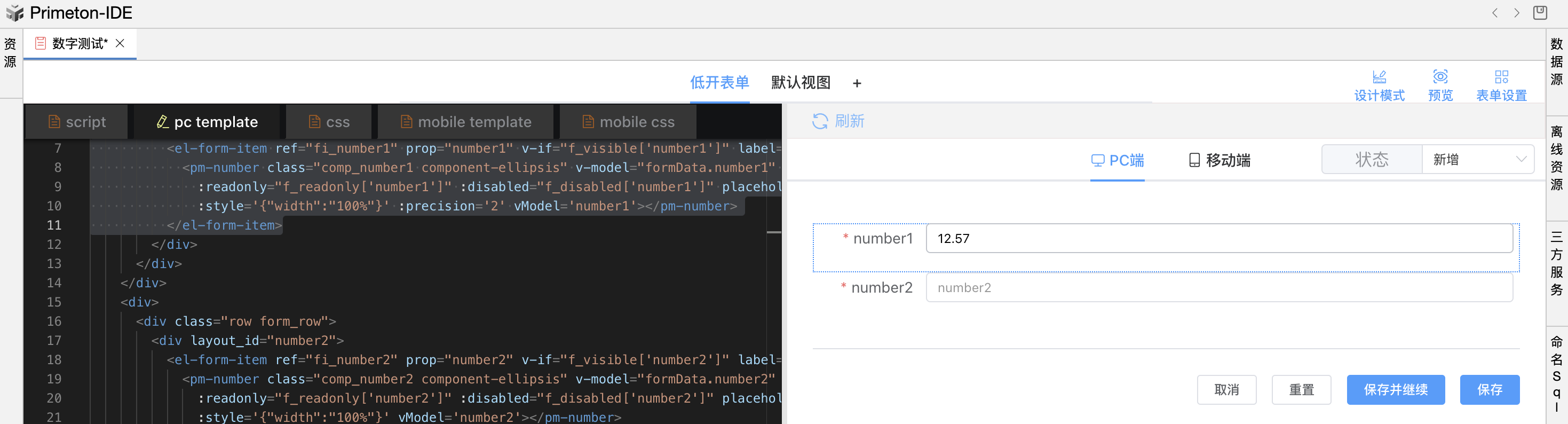This screenshot has width=1568, height=424.
Task: Open the 状态 dropdown showing 新增
Action: [x=1477, y=160]
